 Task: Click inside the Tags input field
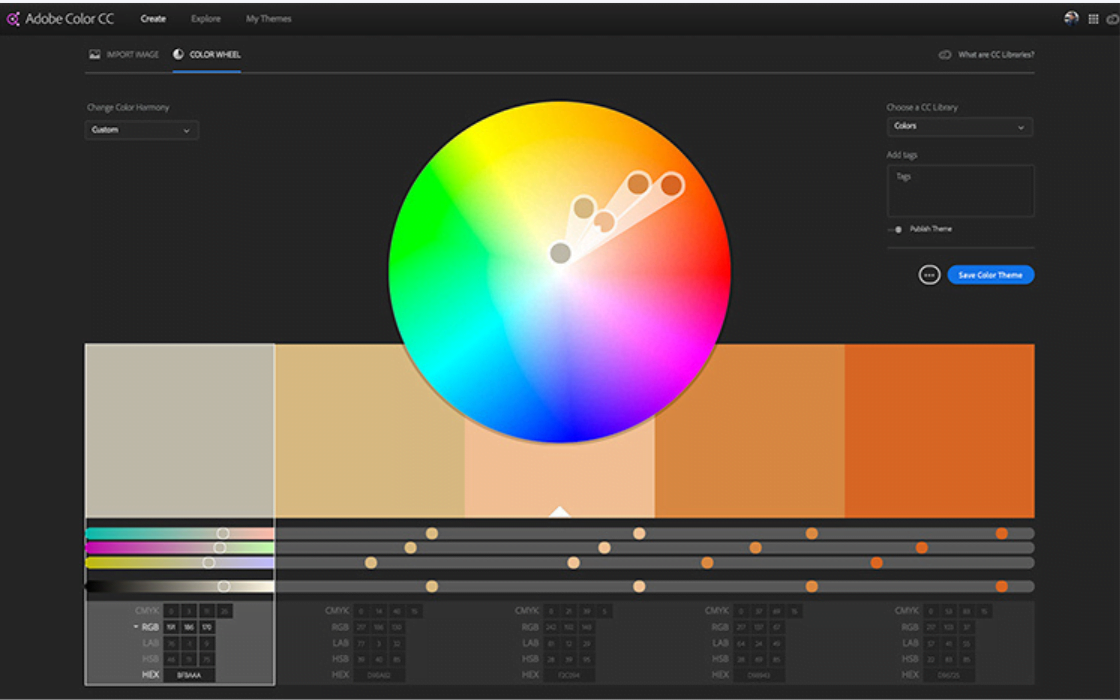coord(960,190)
